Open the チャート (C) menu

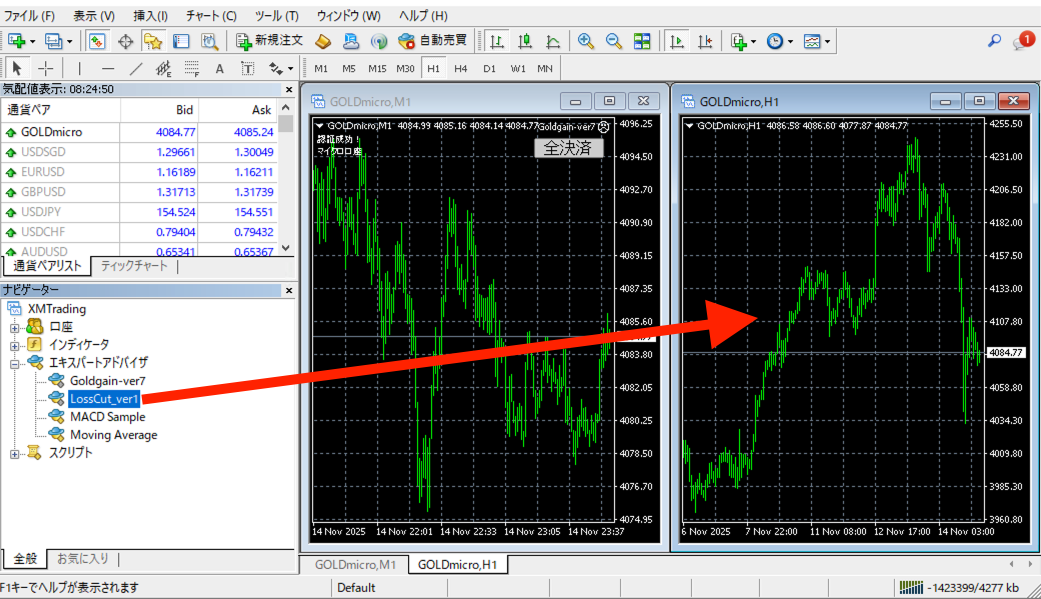coord(211,16)
